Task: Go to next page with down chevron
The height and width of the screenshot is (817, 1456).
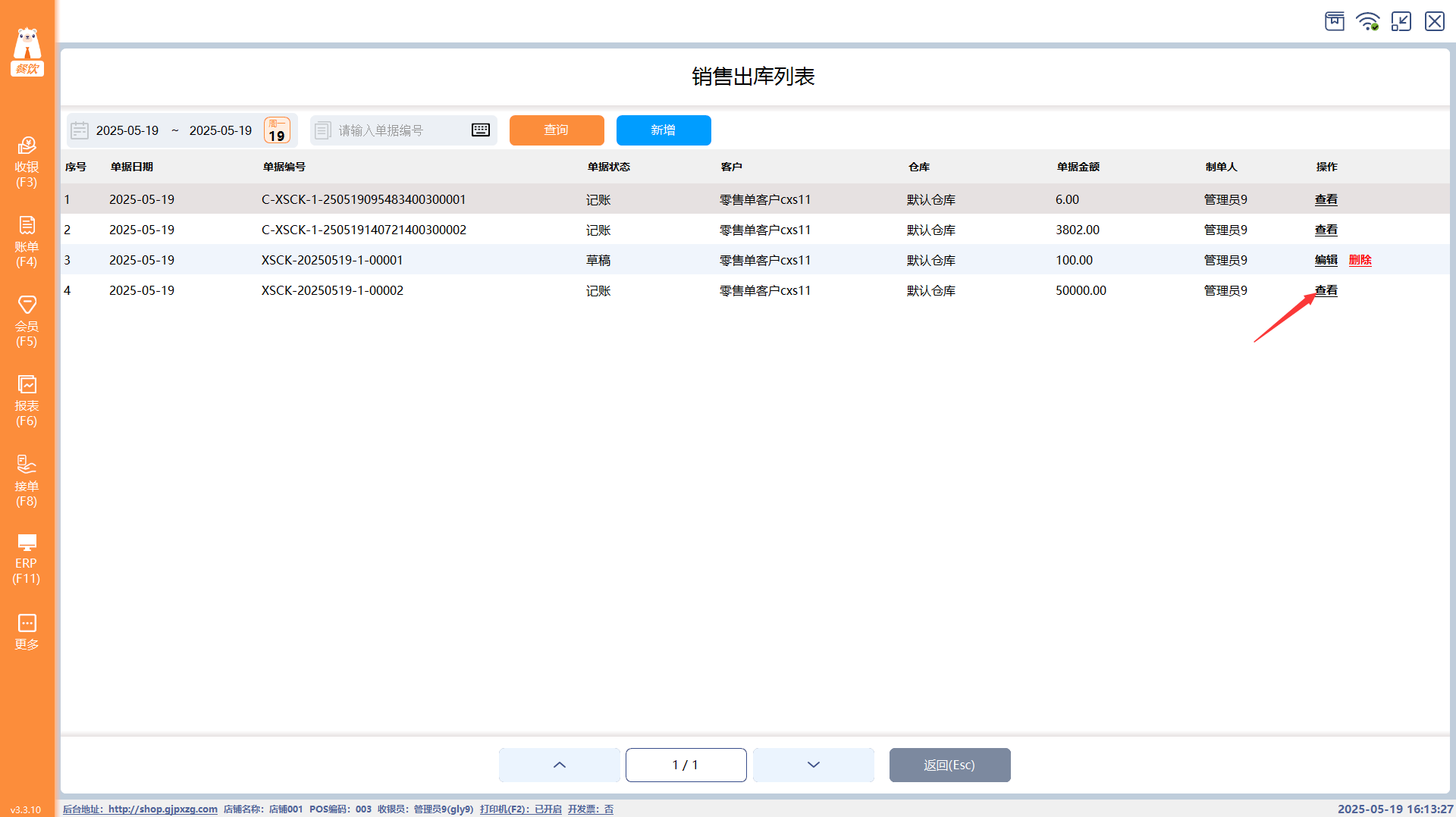Action: [814, 765]
